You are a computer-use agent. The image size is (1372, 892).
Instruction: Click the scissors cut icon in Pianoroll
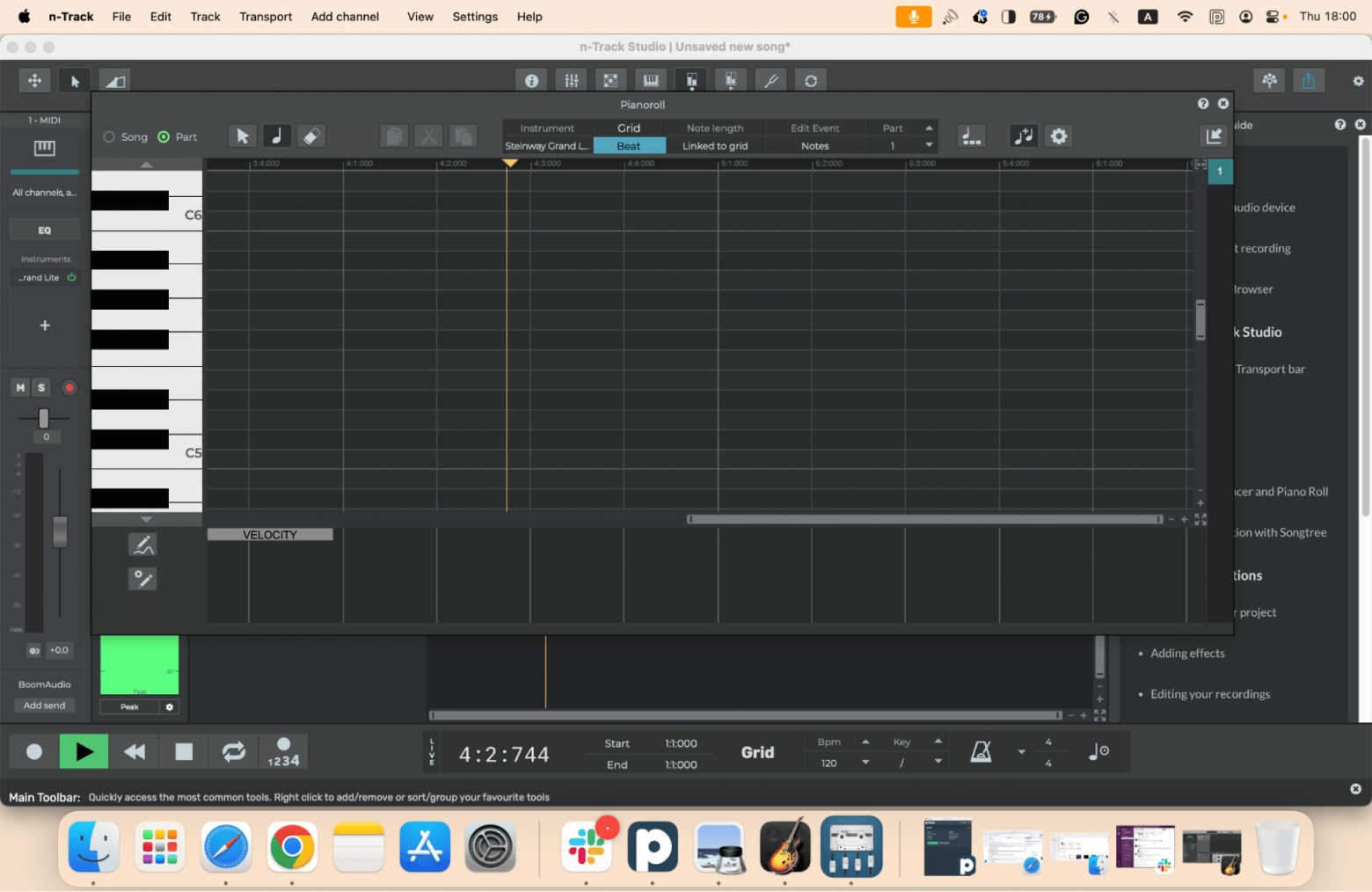pyautogui.click(x=428, y=136)
